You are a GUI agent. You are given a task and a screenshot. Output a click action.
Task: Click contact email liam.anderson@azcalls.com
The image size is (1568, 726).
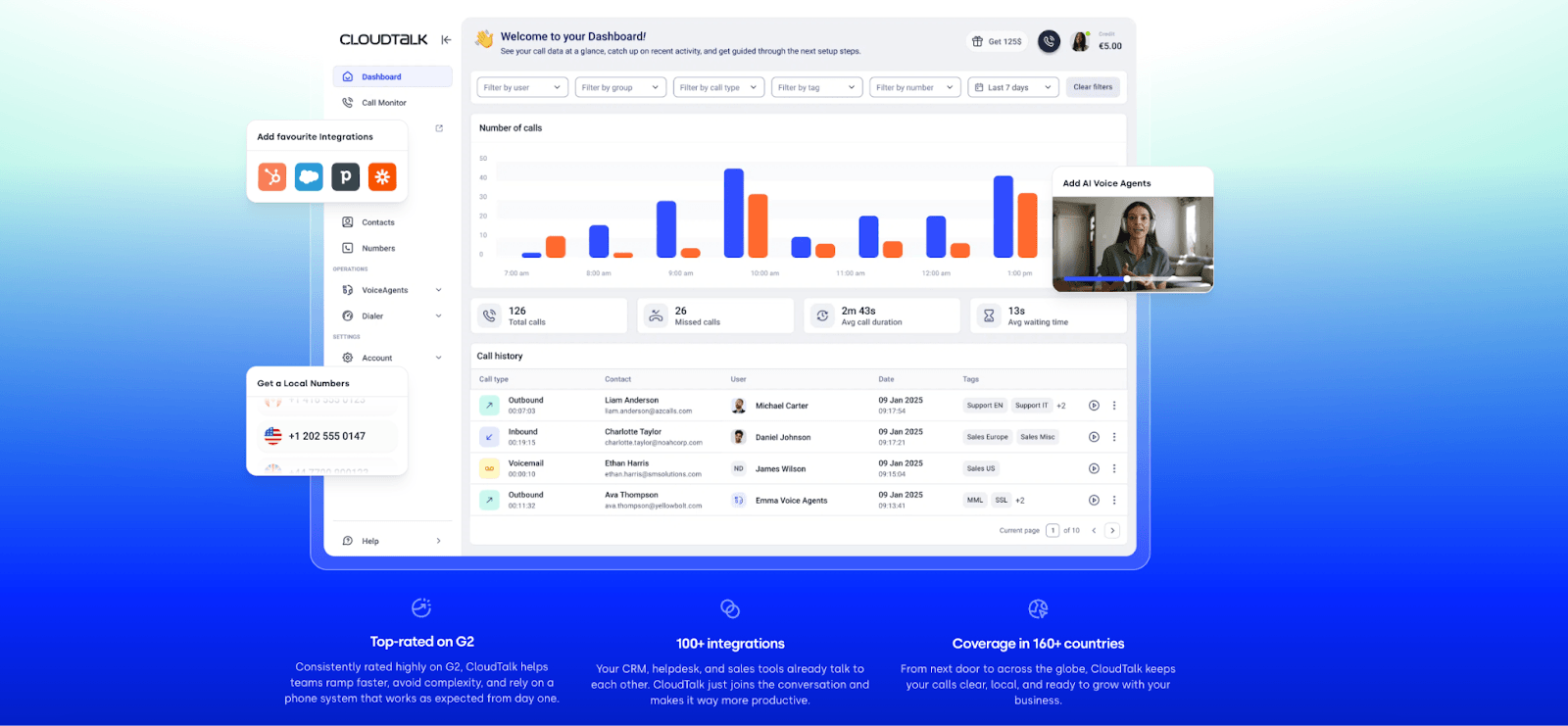649,411
